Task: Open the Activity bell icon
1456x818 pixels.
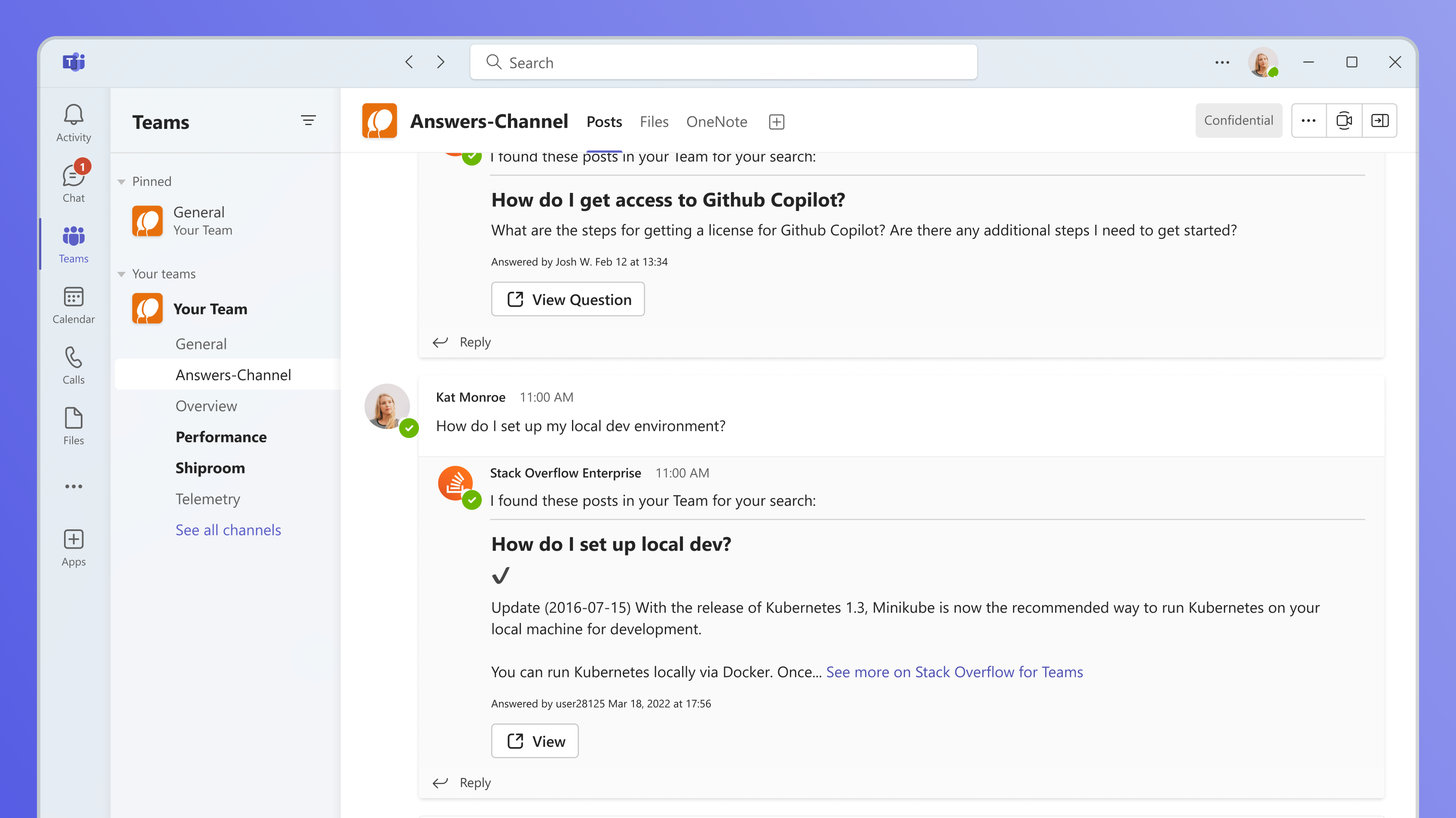Action: (73, 122)
